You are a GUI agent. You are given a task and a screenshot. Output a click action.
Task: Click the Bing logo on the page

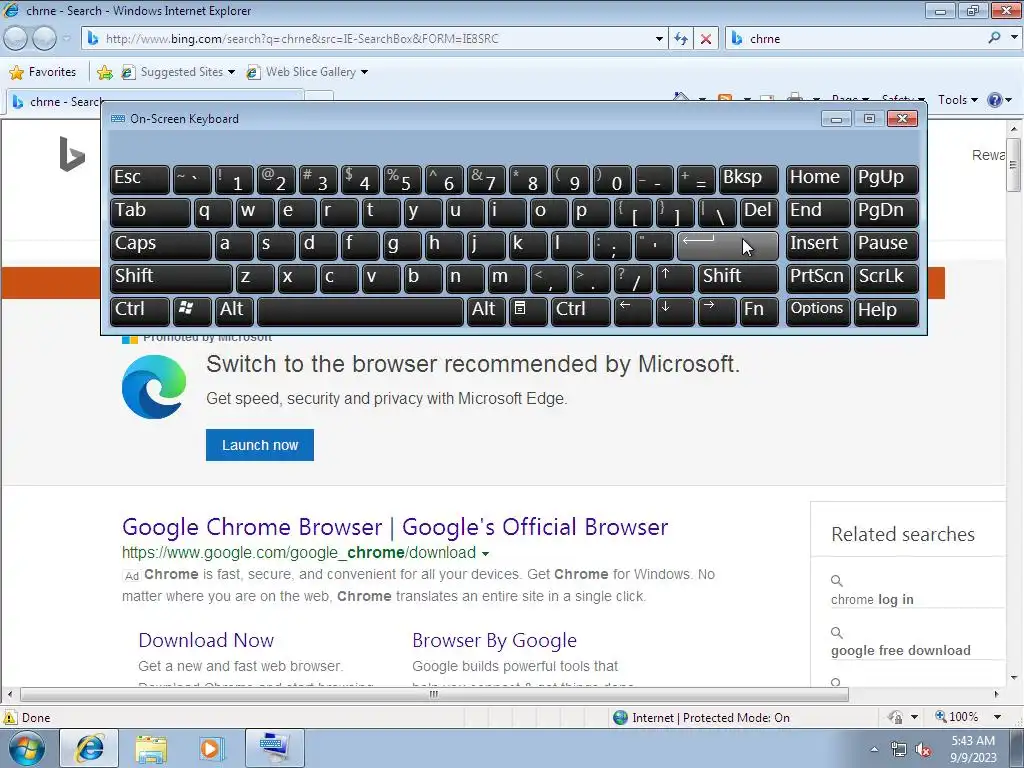pyautogui.click(x=72, y=154)
